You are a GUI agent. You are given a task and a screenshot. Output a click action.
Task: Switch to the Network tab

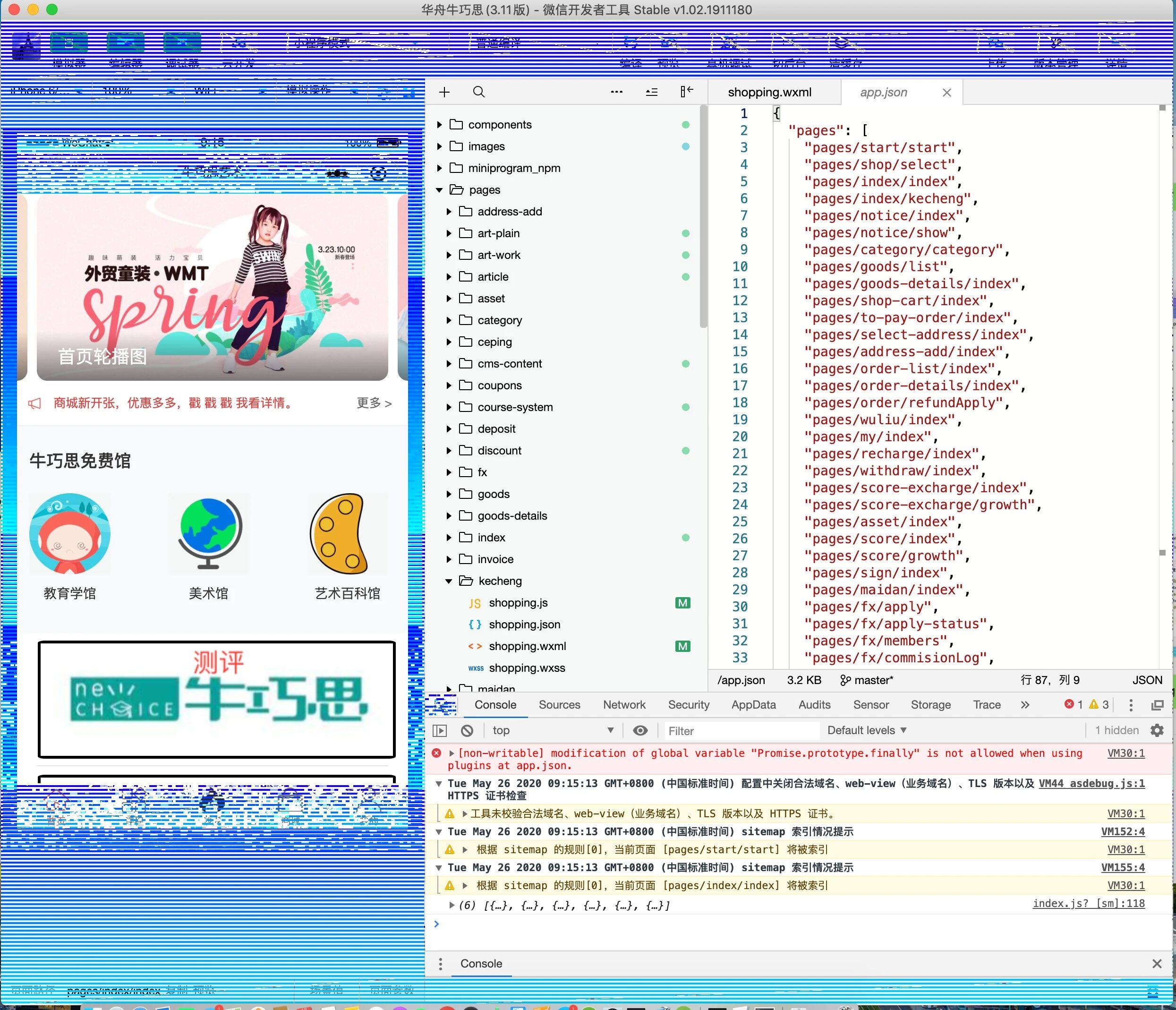tap(624, 704)
